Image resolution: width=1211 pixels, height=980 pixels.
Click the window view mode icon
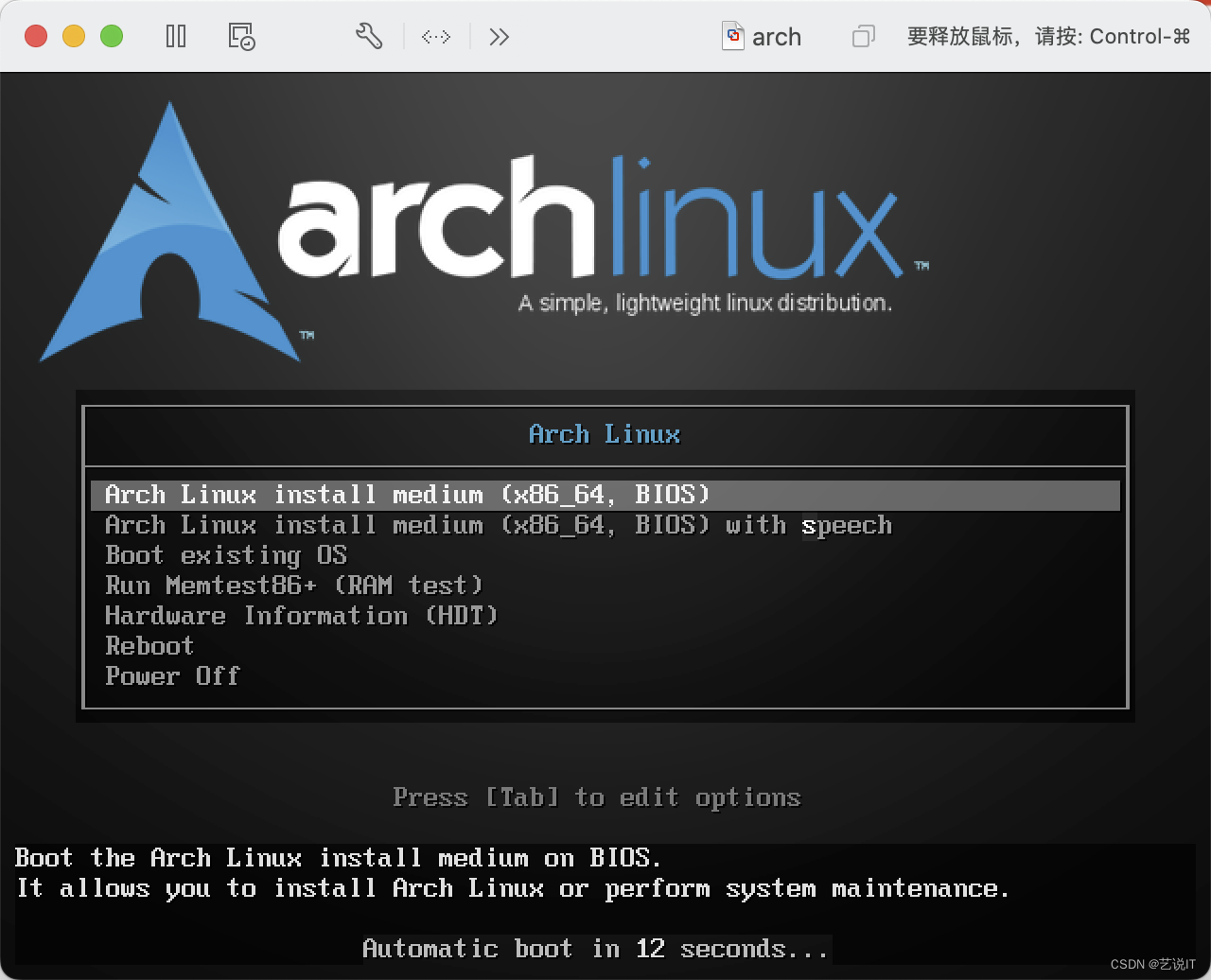click(x=863, y=37)
